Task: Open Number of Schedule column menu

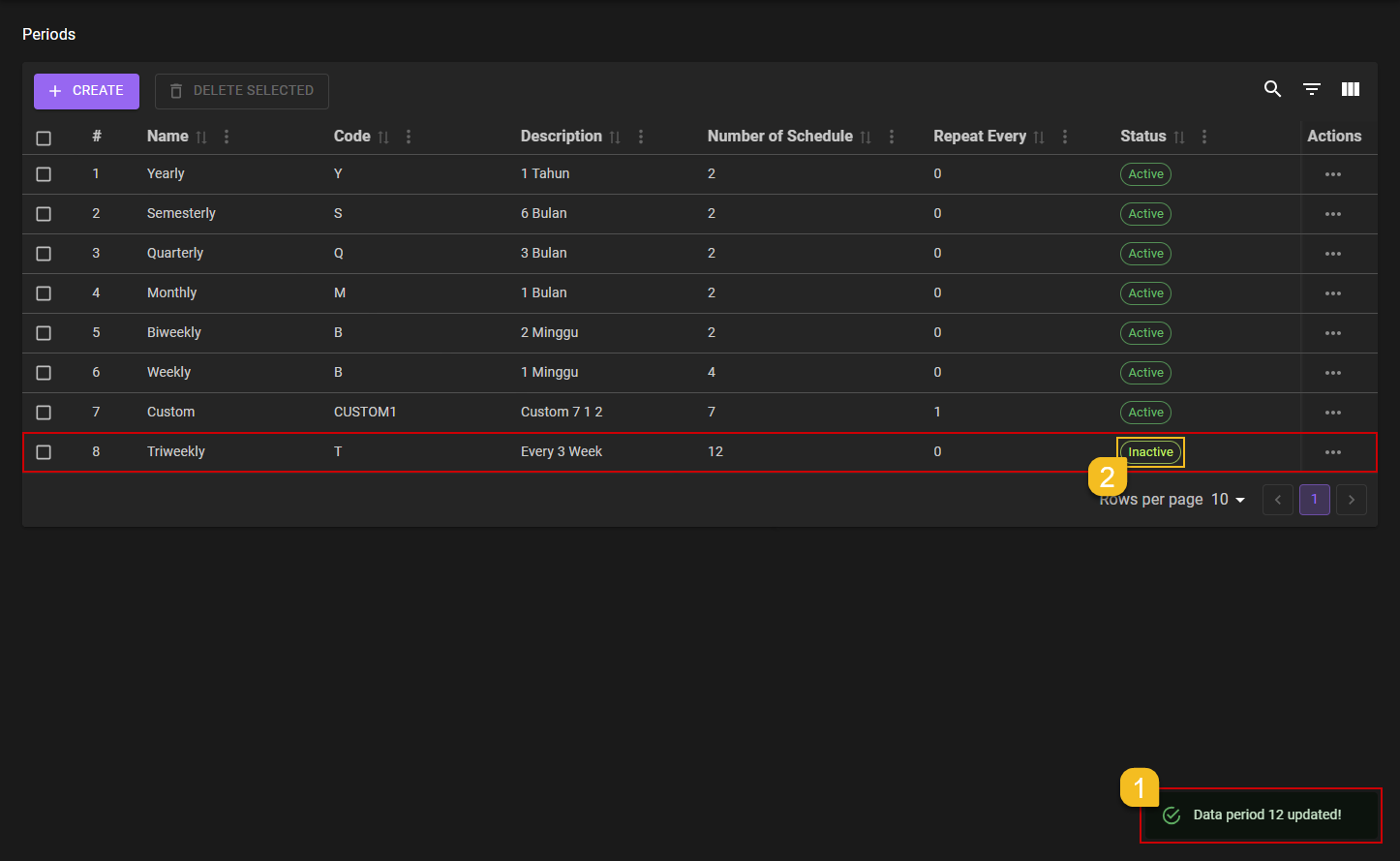Action: (x=892, y=138)
